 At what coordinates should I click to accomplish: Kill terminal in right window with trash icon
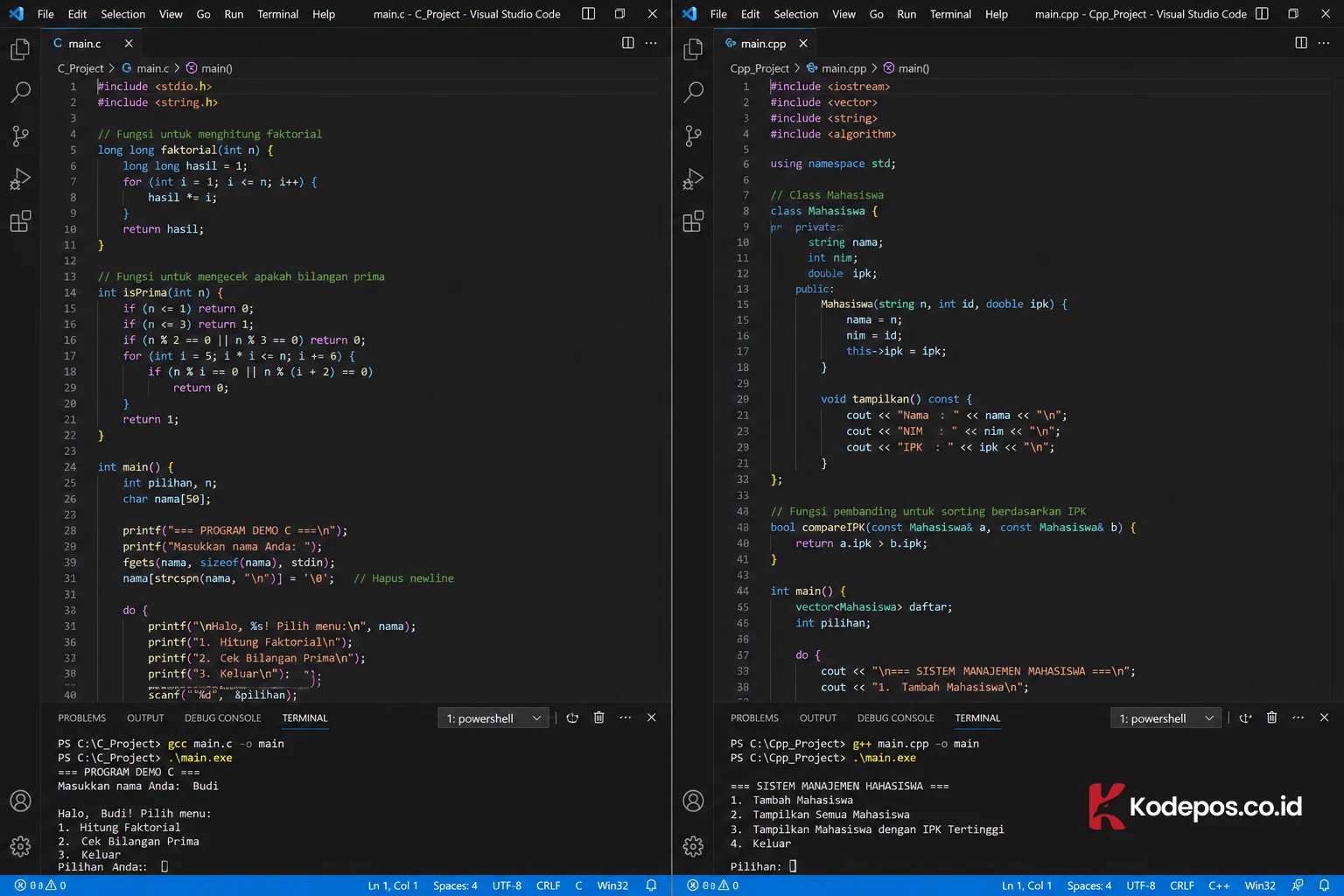coord(1271,717)
